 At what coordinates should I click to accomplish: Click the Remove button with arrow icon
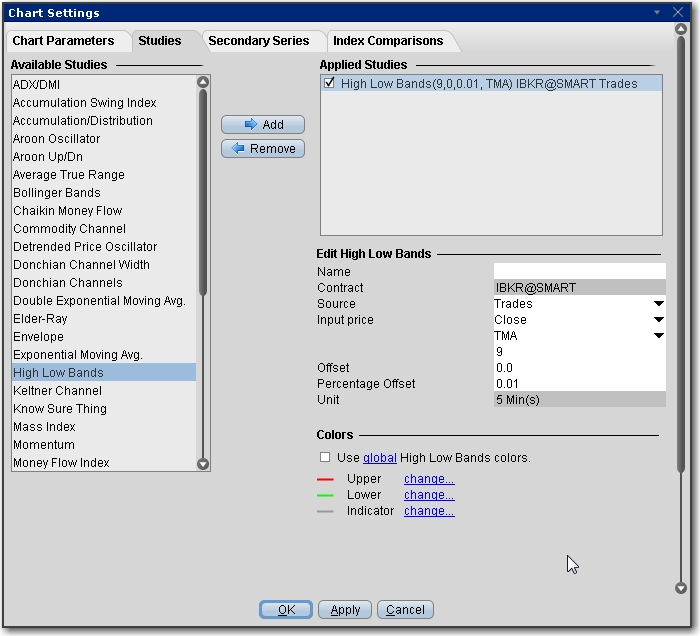263,149
